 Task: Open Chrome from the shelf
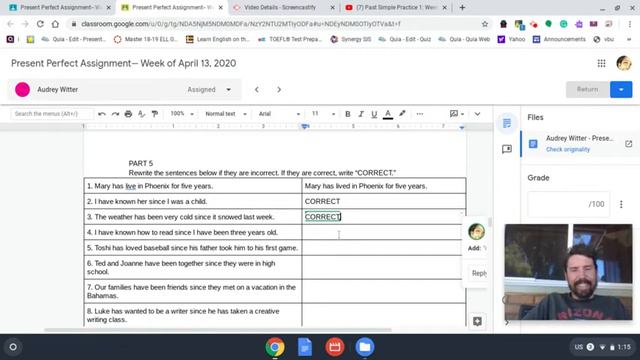pyautogui.click(x=275, y=347)
